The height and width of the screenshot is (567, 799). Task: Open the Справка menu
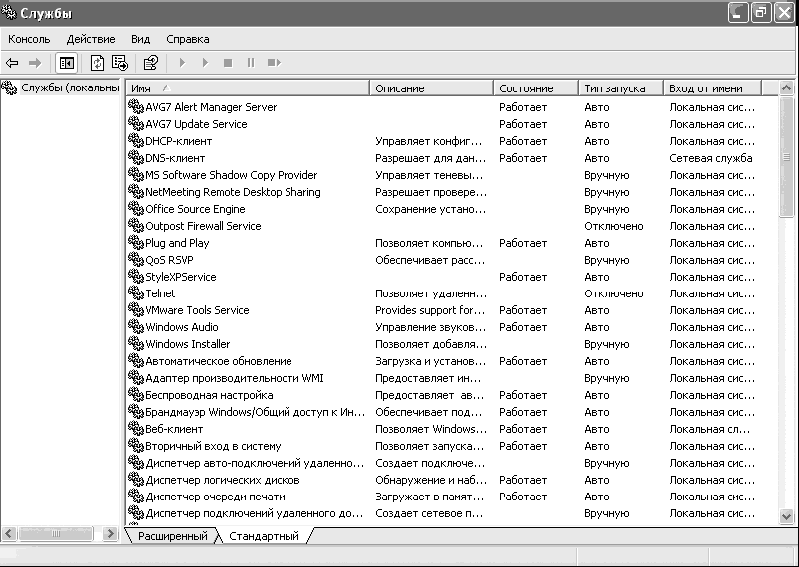(188, 39)
